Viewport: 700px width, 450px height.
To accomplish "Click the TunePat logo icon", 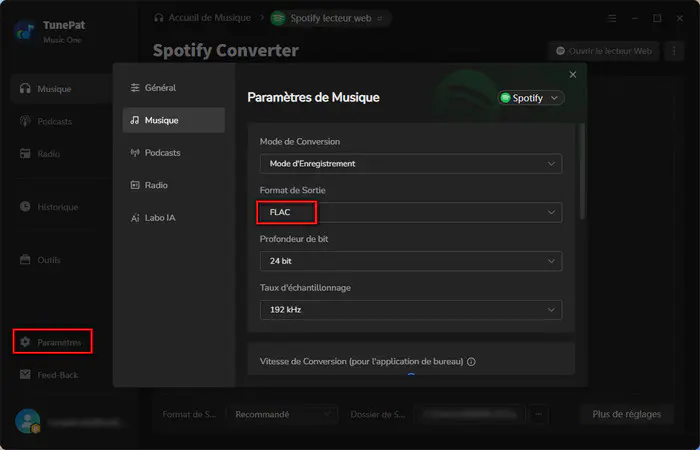I will pyautogui.click(x=25, y=31).
